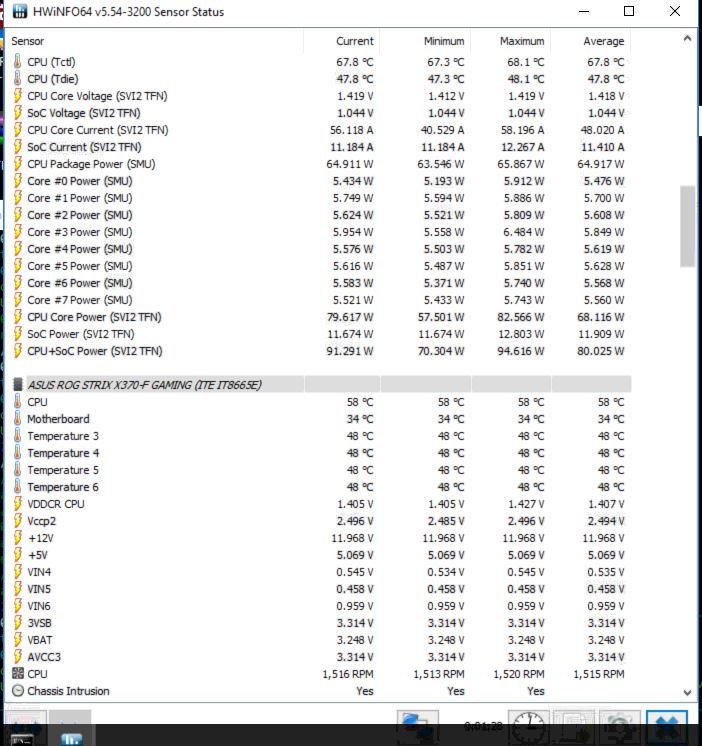
Task: Click chip icon of ASUS ROG STRIX header
Action: tap(18, 384)
